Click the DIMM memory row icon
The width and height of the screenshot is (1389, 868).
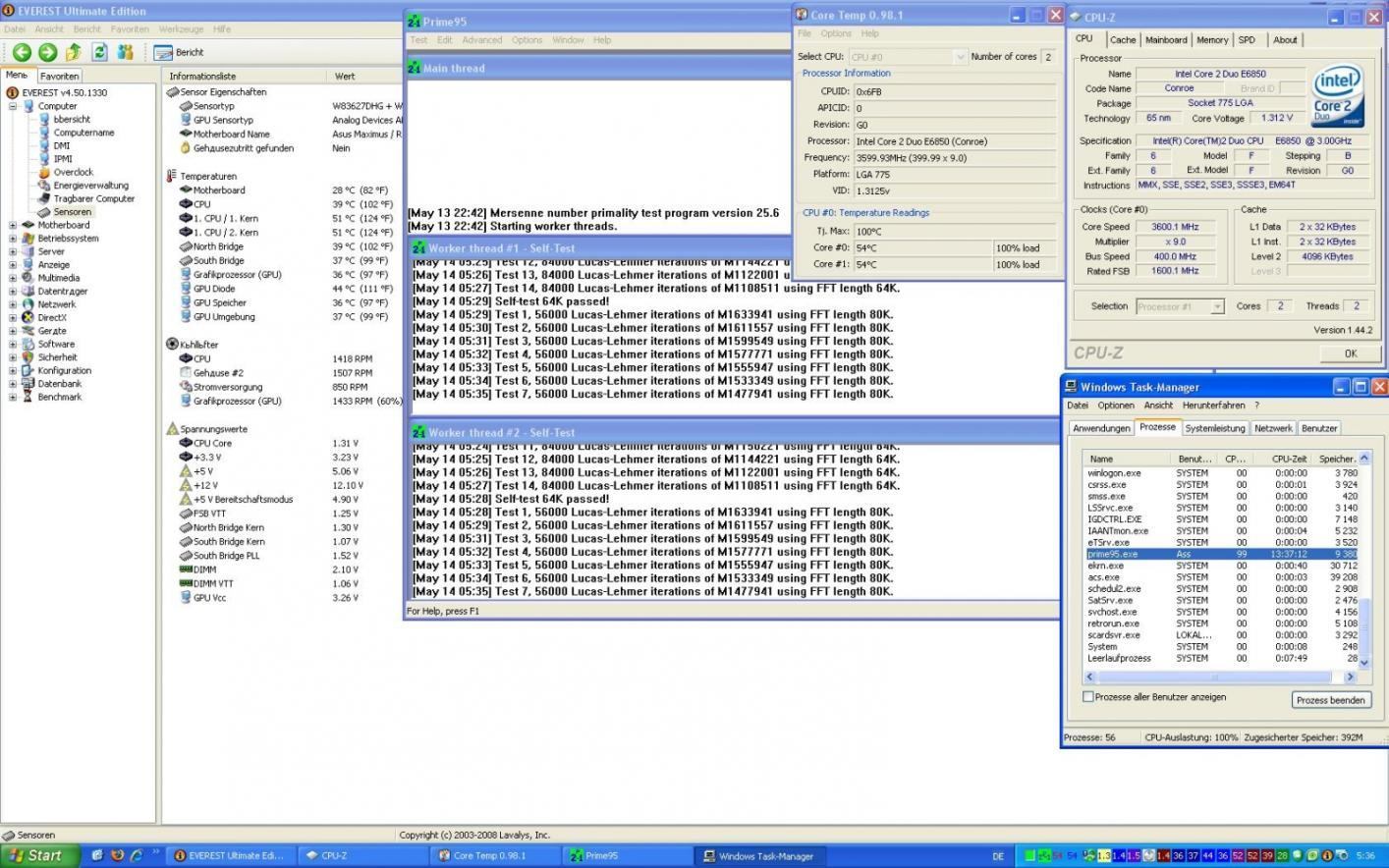pos(186,570)
